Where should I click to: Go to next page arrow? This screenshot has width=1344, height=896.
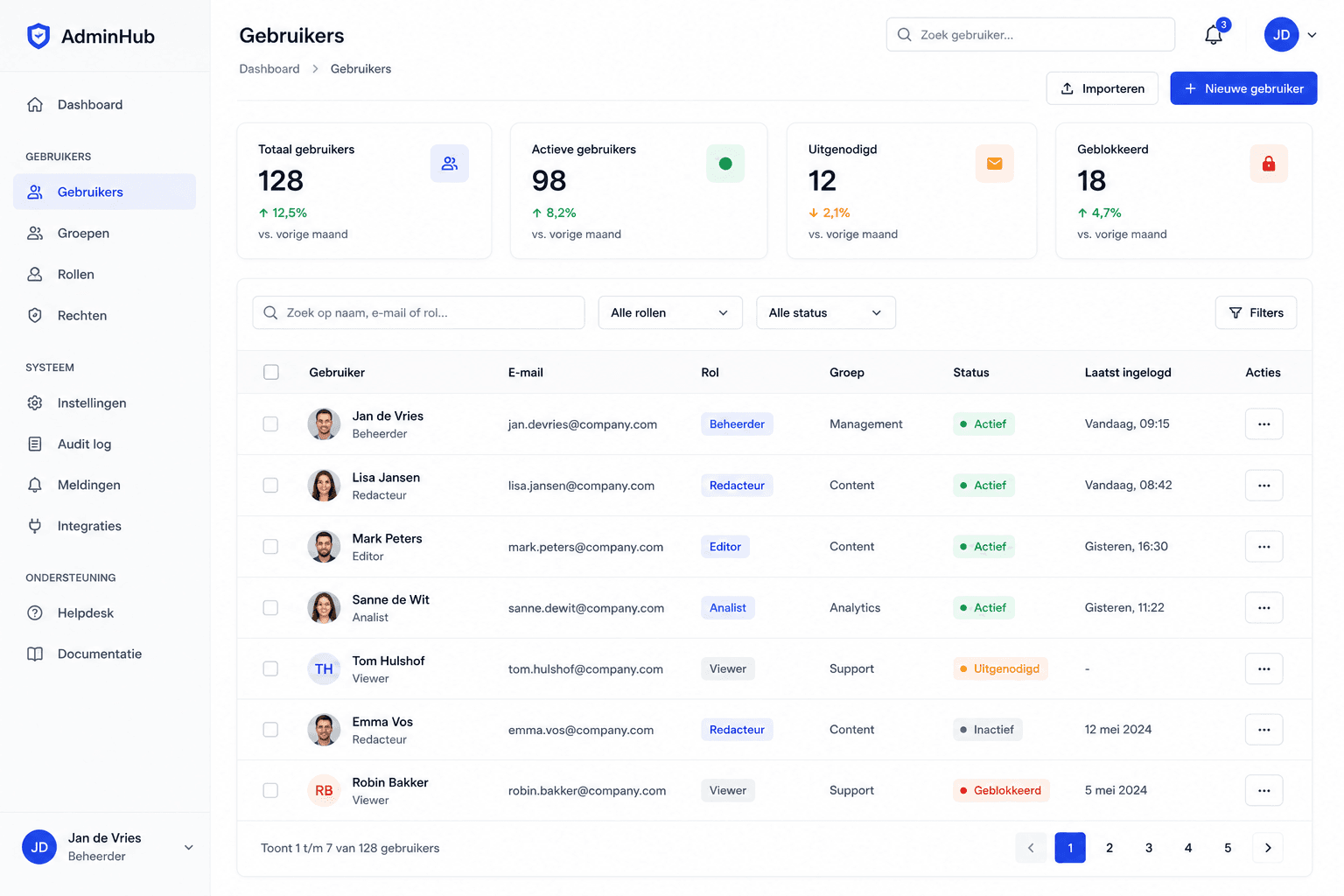point(1268,848)
